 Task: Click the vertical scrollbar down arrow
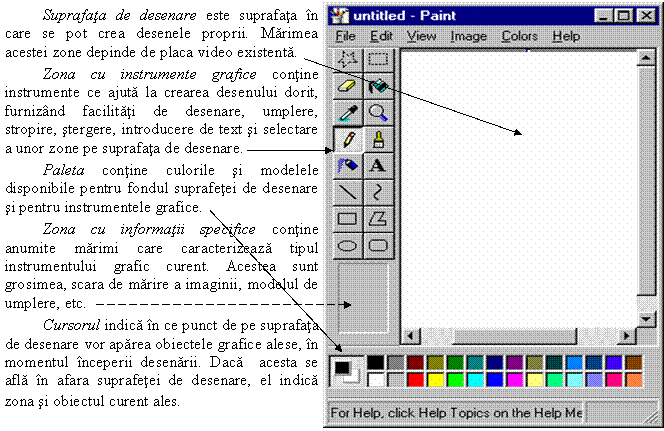click(646, 319)
